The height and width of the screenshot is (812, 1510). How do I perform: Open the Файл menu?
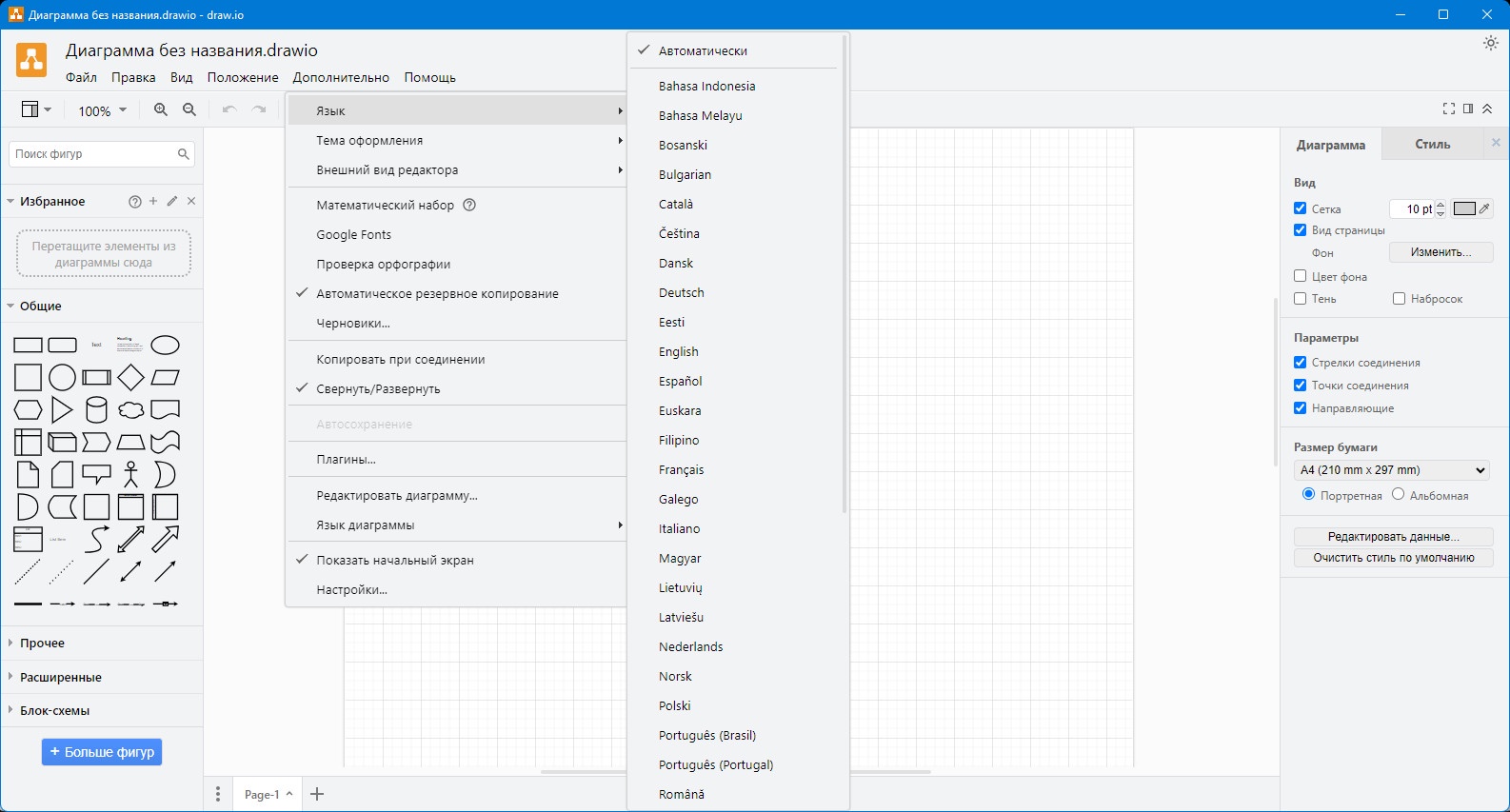[x=81, y=77]
